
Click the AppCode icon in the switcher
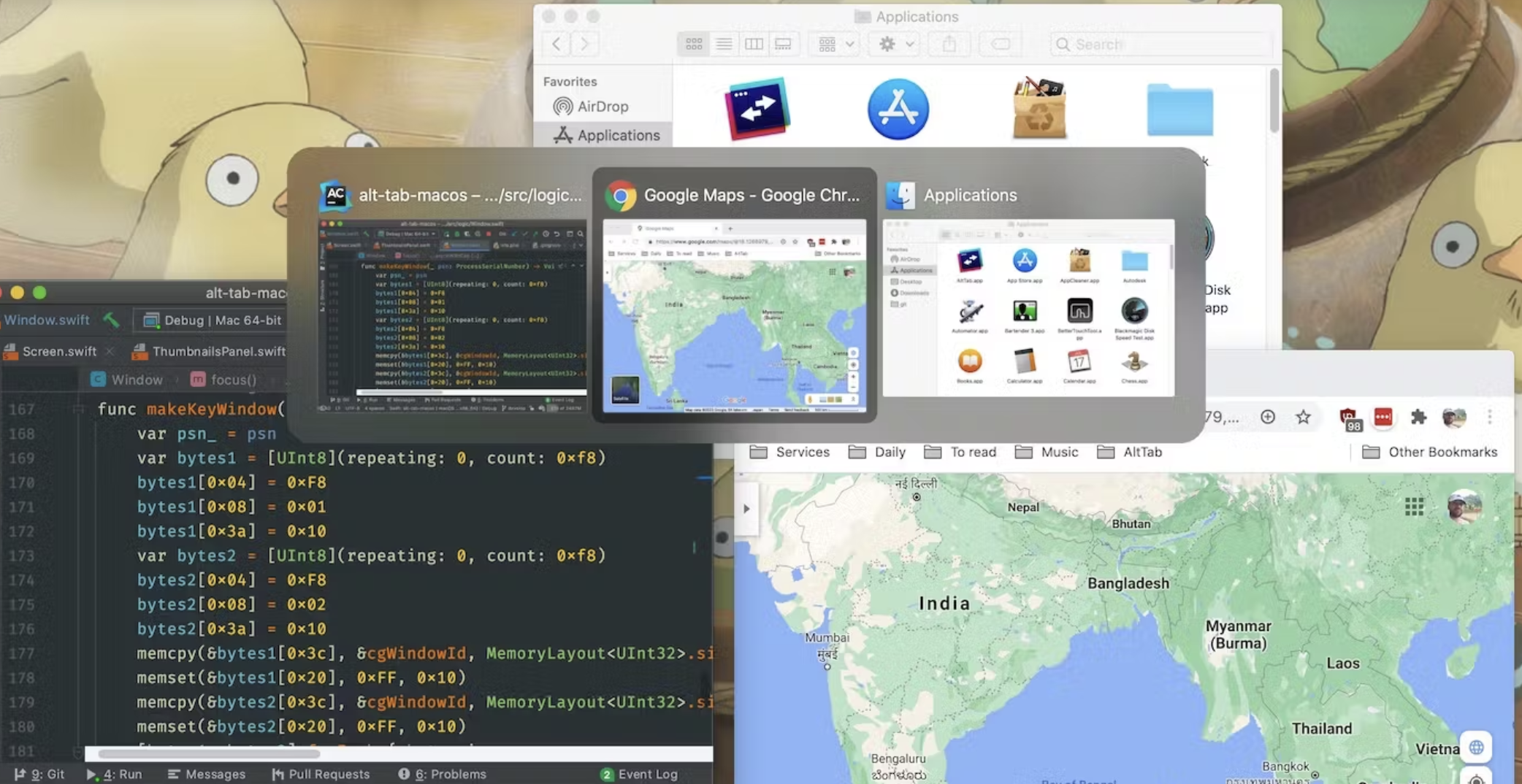pos(335,196)
